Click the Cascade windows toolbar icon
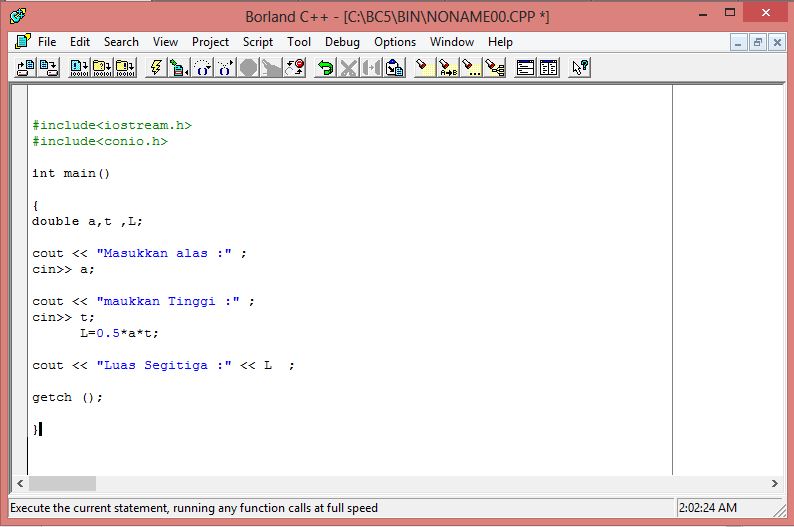Viewport: 794px width, 527px height. pos(525,67)
